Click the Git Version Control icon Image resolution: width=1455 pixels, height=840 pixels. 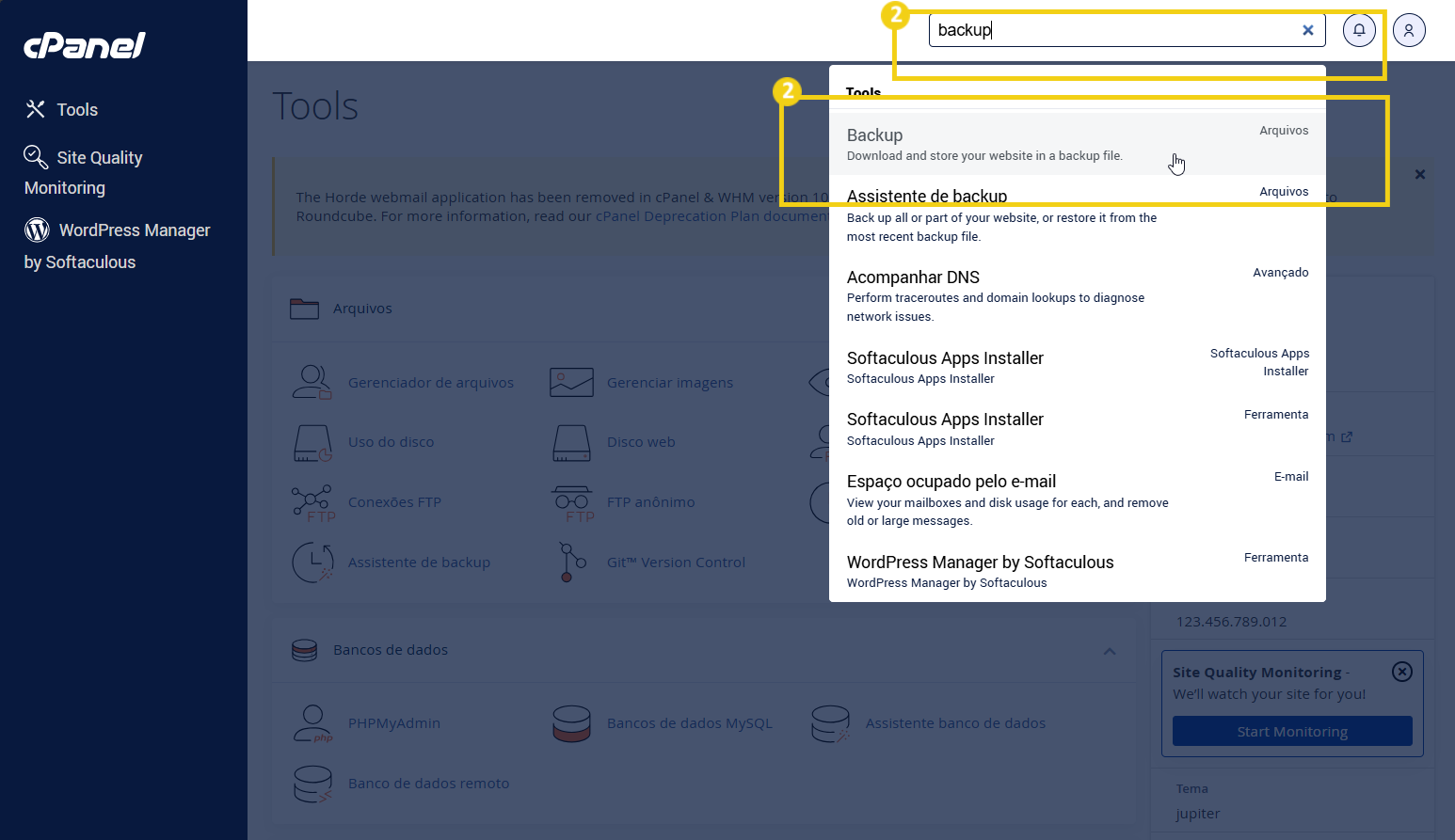click(x=571, y=563)
